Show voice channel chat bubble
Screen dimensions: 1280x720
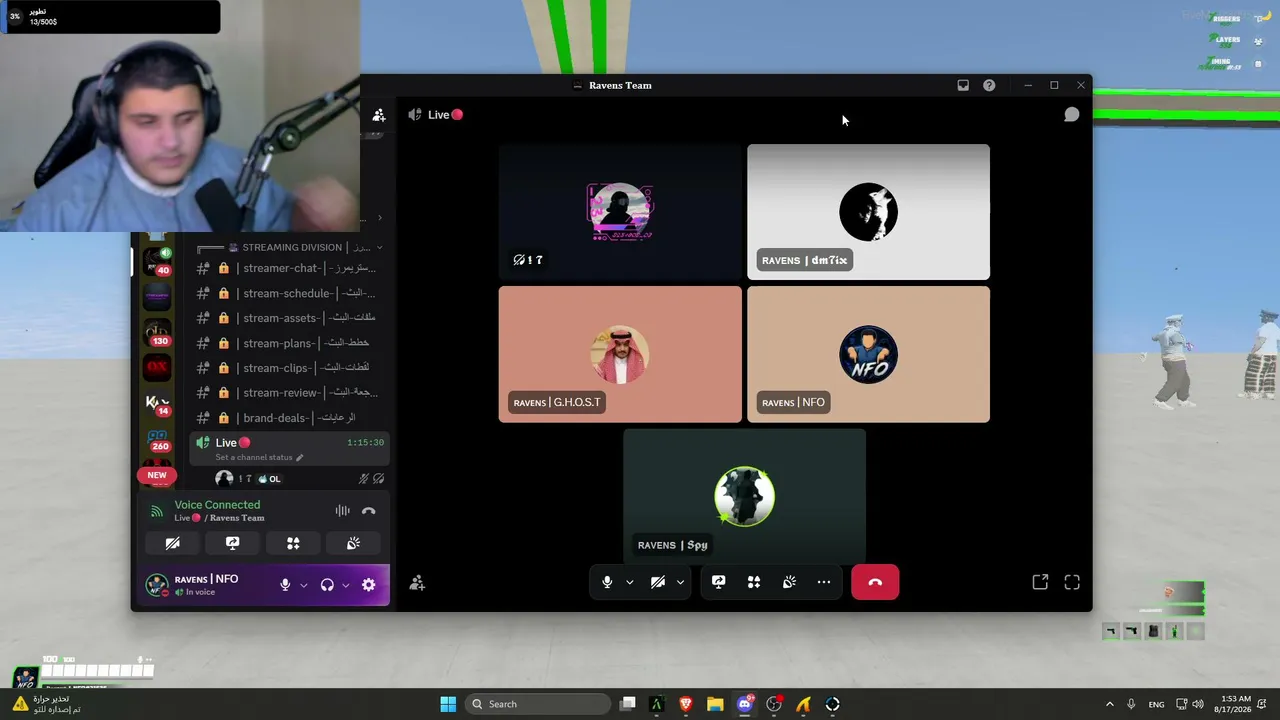[x=1071, y=115]
